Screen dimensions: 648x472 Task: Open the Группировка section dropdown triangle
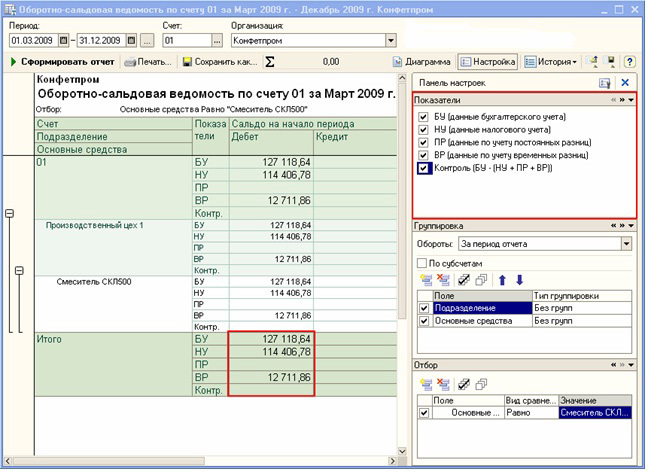(x=631, y=226)
